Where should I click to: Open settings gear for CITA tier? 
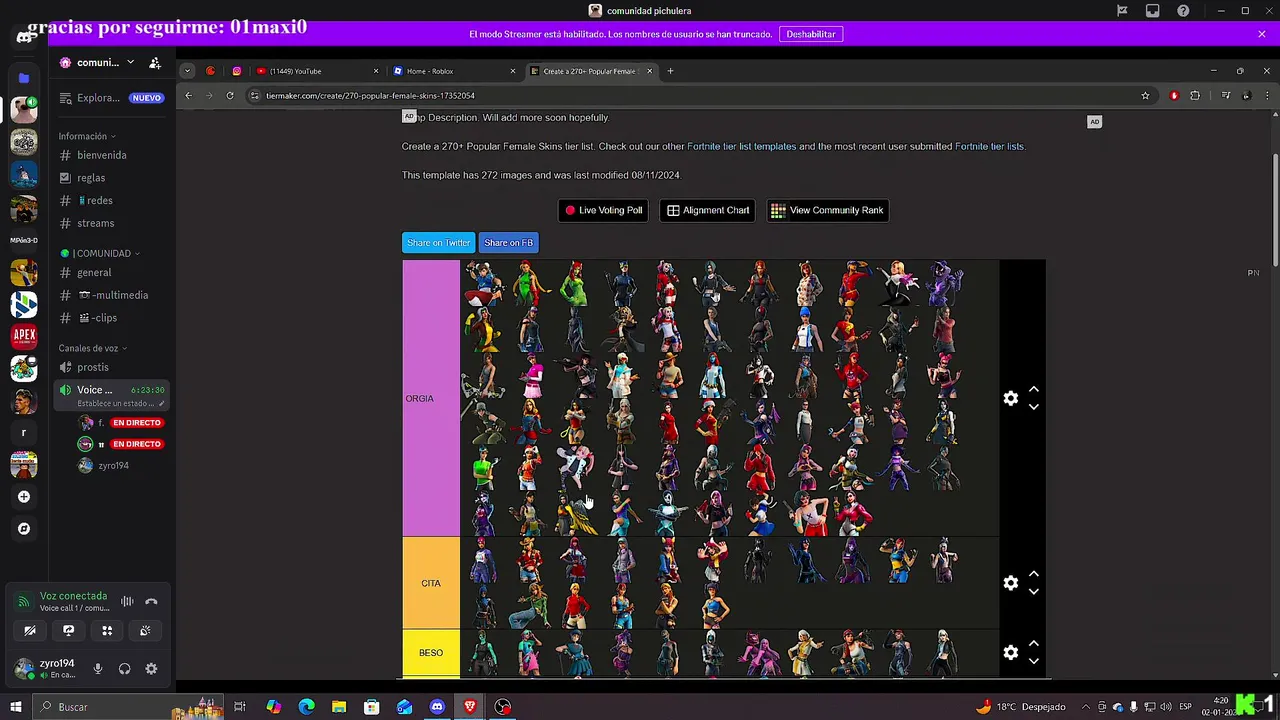(1011, 583)
